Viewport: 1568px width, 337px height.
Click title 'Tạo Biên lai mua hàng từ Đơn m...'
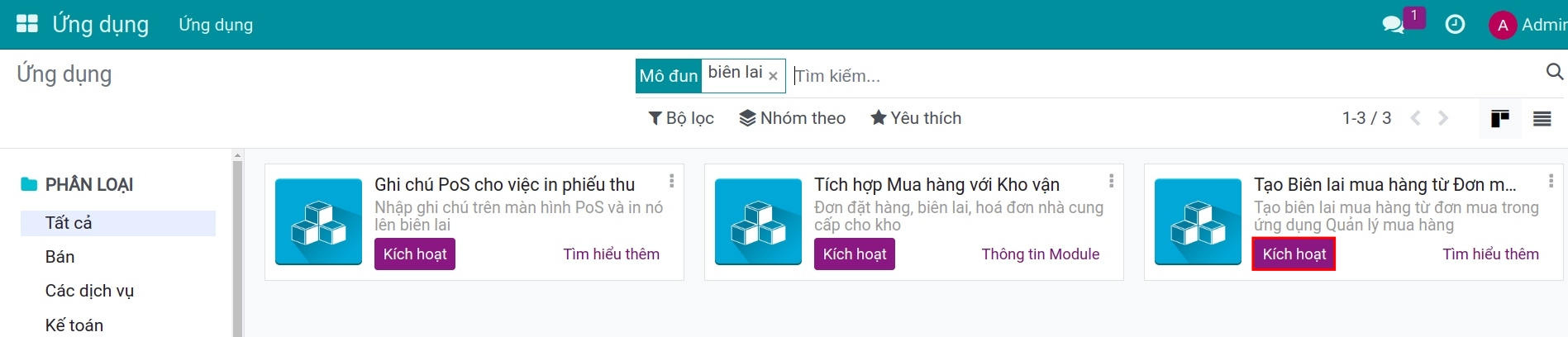pyautogui.click(x=1385, y=184)
